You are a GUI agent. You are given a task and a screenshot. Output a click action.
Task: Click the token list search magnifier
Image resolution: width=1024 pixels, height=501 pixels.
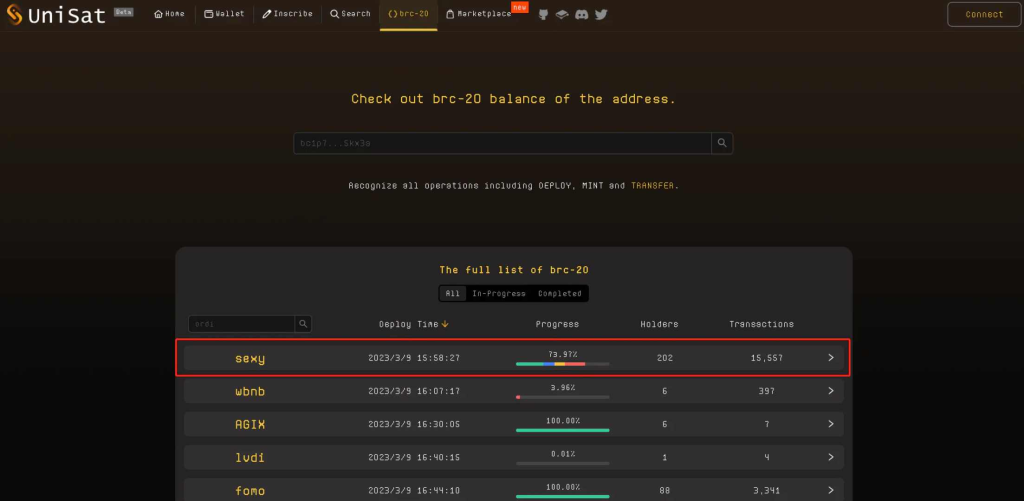tap(303, 324)
